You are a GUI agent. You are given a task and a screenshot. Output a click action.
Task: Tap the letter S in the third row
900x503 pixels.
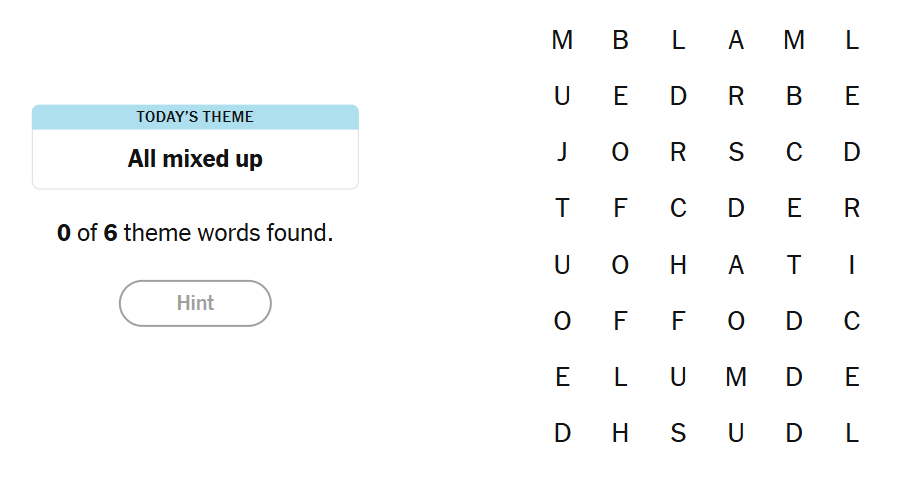(736, 153)
